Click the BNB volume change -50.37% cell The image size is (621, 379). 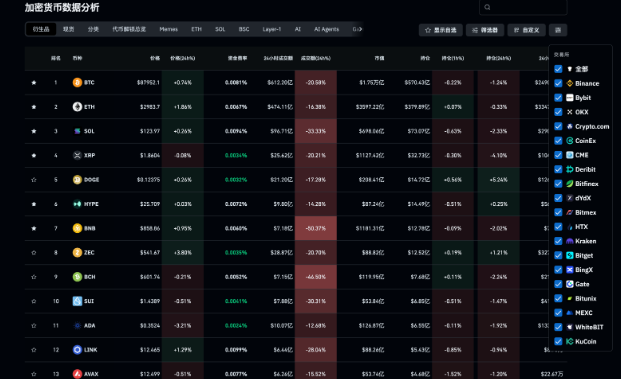(316, 228)
